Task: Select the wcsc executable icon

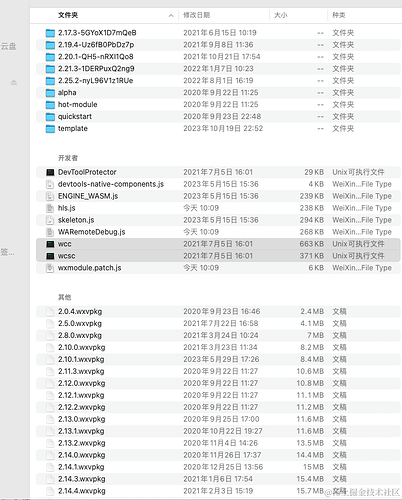Action: click(x=50, y=256)
